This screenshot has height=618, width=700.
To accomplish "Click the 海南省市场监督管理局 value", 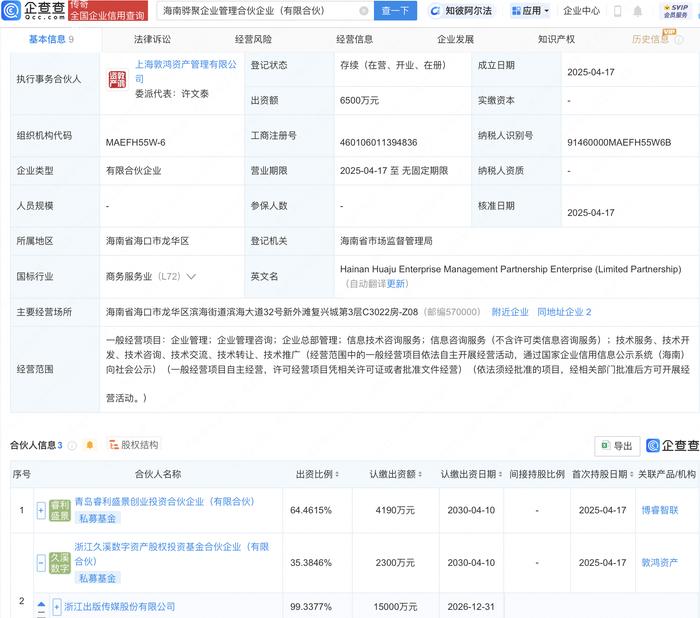I will tap(386, 241).
